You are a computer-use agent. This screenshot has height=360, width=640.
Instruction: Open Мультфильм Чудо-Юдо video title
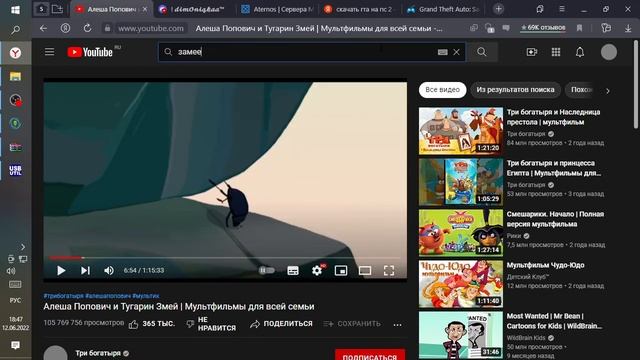pyautogui.click(x=545, y=265)
